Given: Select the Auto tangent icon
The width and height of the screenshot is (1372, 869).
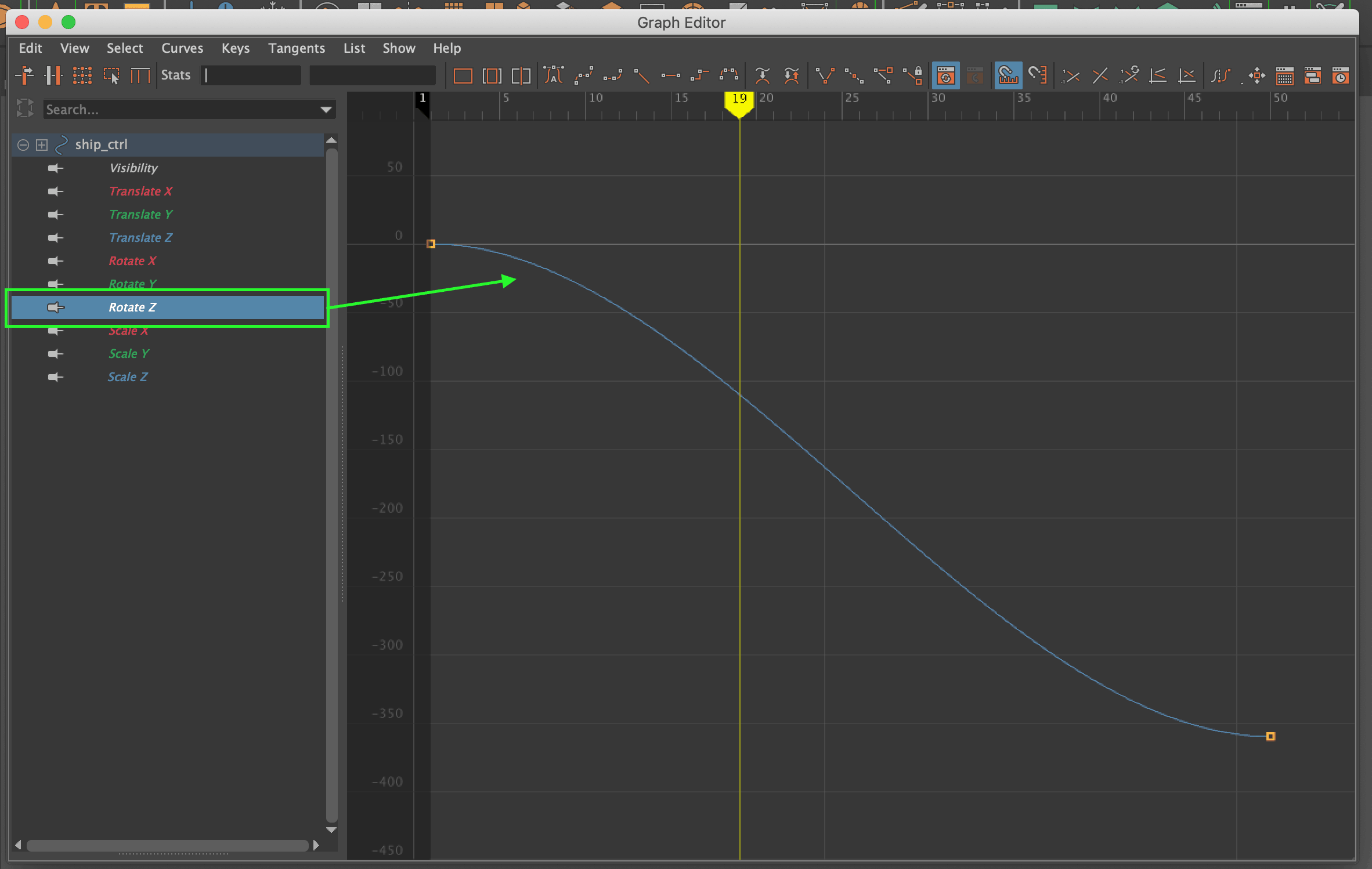Looking at the screenshot, I should 554,75.
